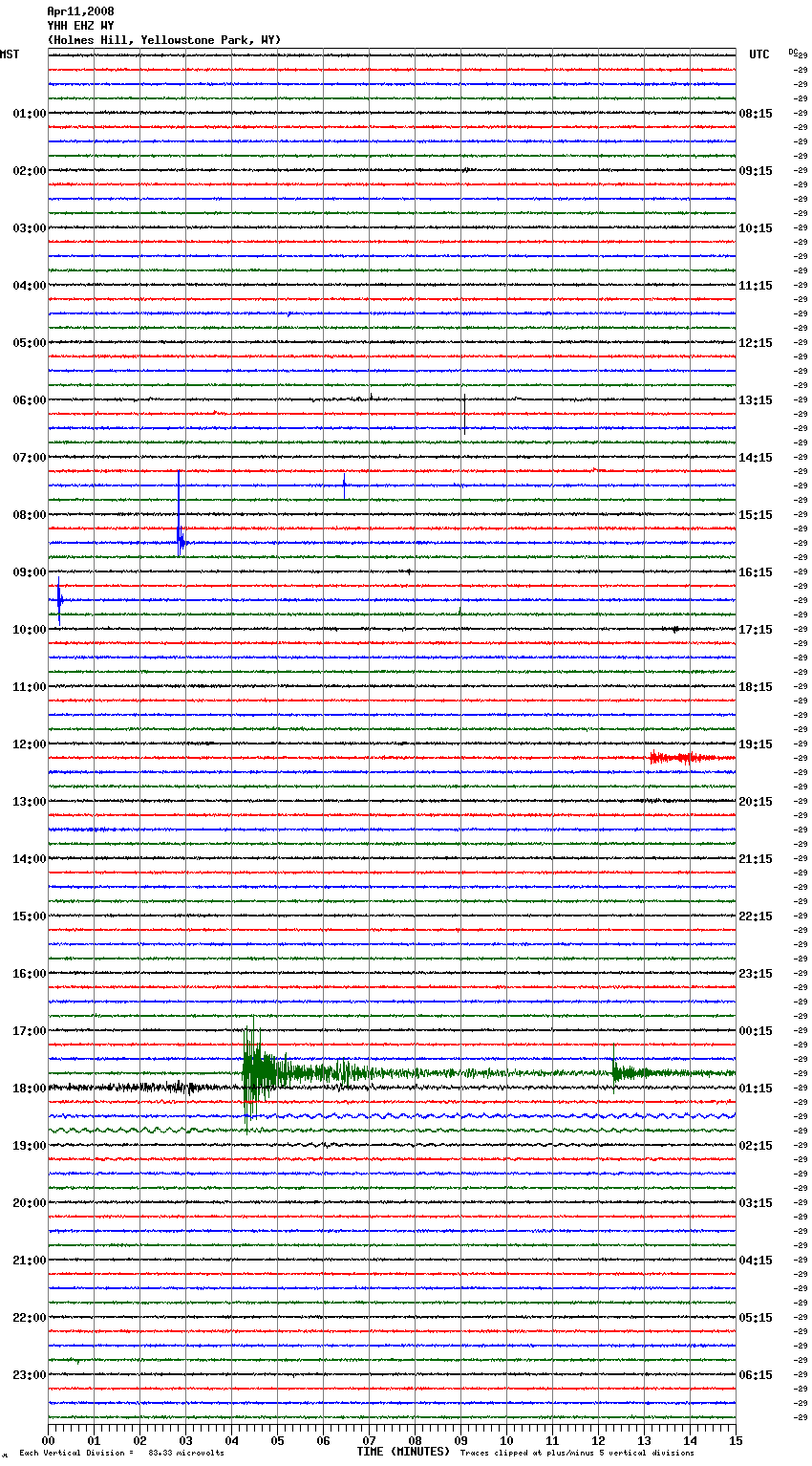The image size is (812, 1466).
Task: Click the UTC time zone header
Action: coord(759,54)
